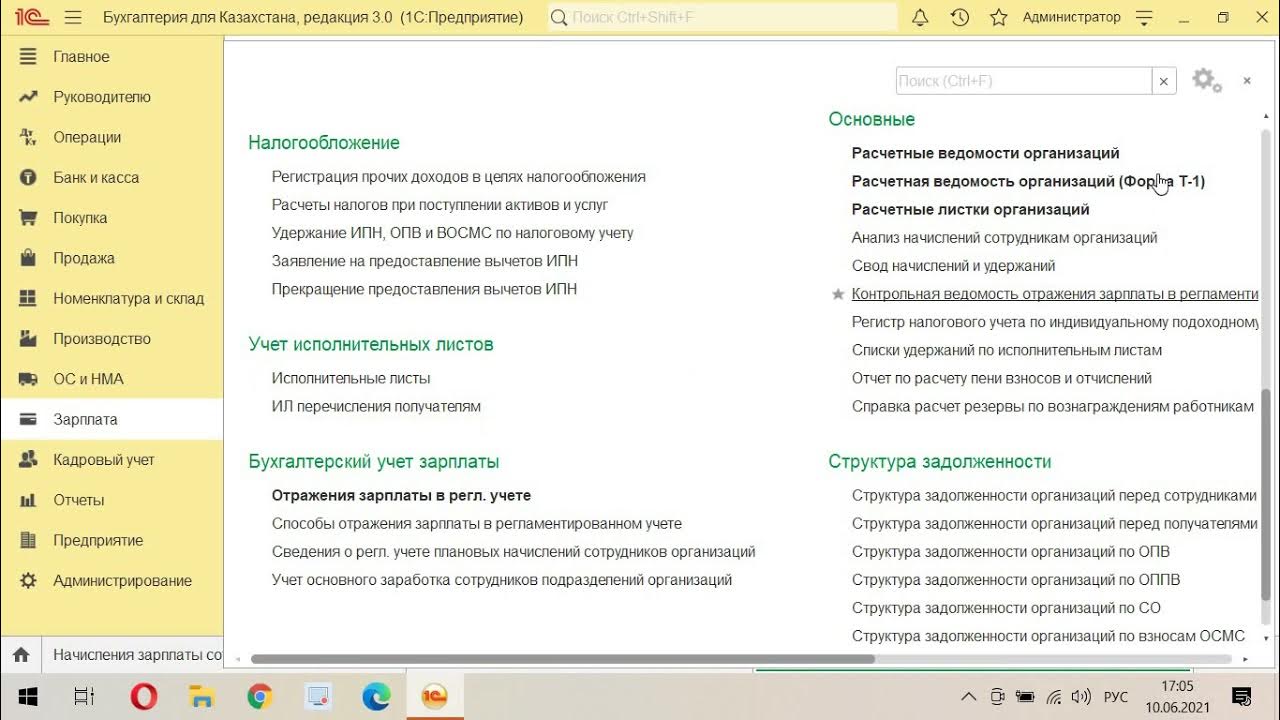Go to the Главное section label
This screenshot has width=1280, height=720.
click(x=81, y=57)
